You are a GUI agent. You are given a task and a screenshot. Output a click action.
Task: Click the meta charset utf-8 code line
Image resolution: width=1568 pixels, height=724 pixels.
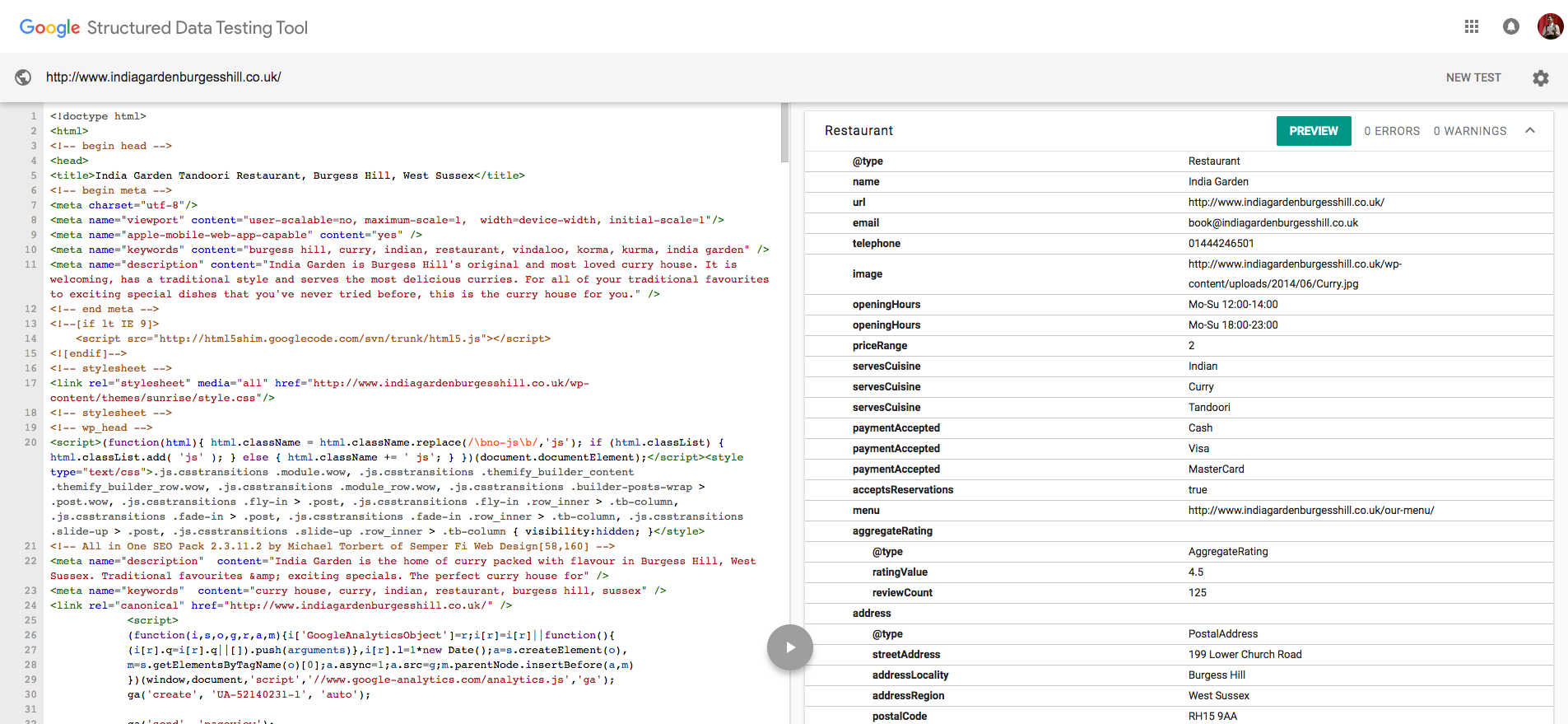click(123, 205)
